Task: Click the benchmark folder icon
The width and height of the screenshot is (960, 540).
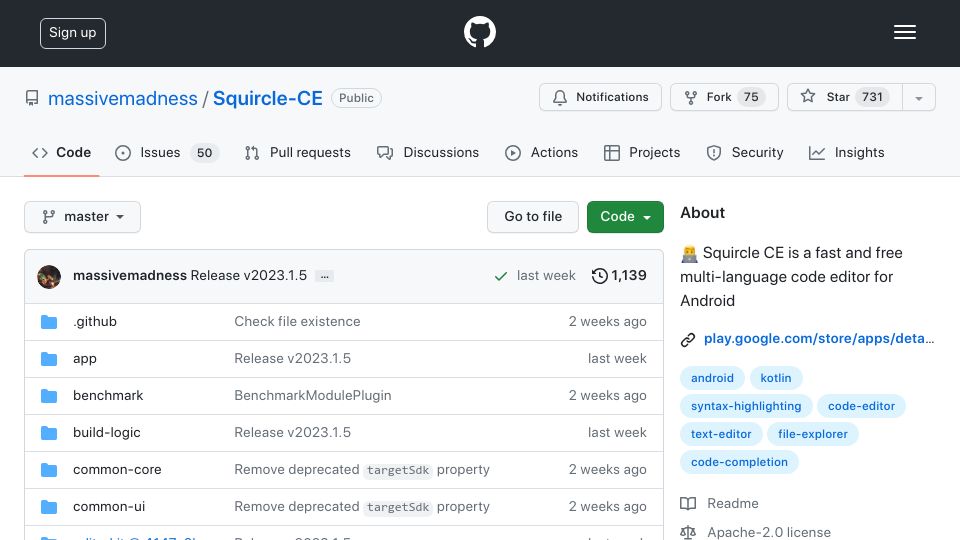Action: click(49, 396)
